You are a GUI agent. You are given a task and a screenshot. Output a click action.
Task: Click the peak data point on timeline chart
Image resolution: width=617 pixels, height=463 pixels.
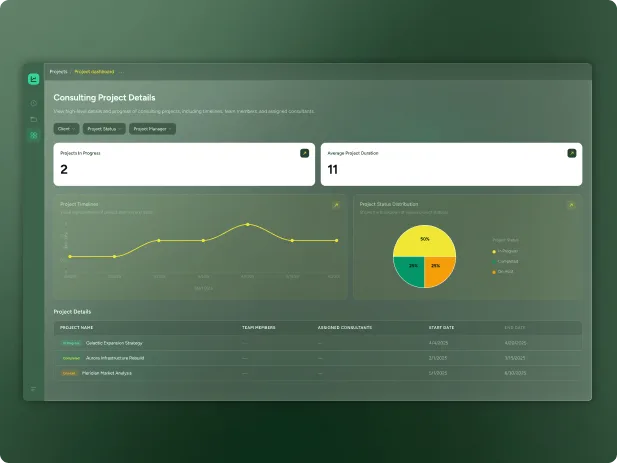[248, 224]
